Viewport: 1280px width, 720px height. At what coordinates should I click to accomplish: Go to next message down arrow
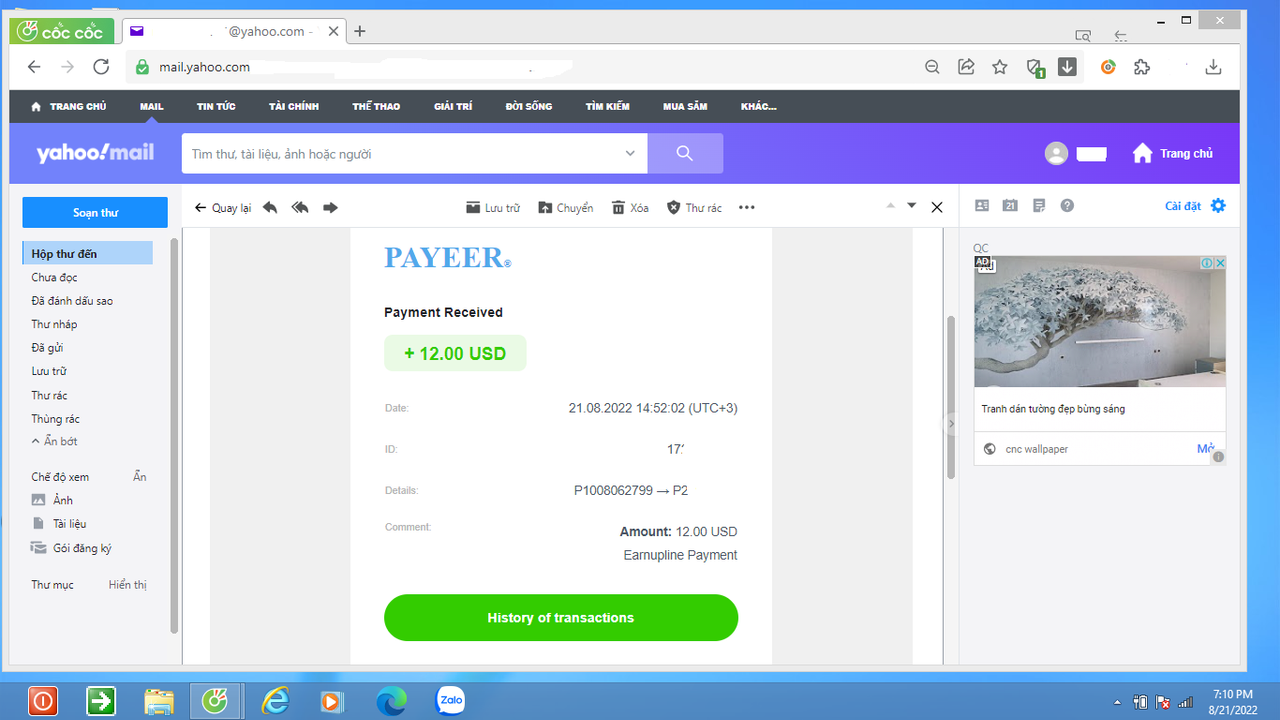click(x=911, y=205)
